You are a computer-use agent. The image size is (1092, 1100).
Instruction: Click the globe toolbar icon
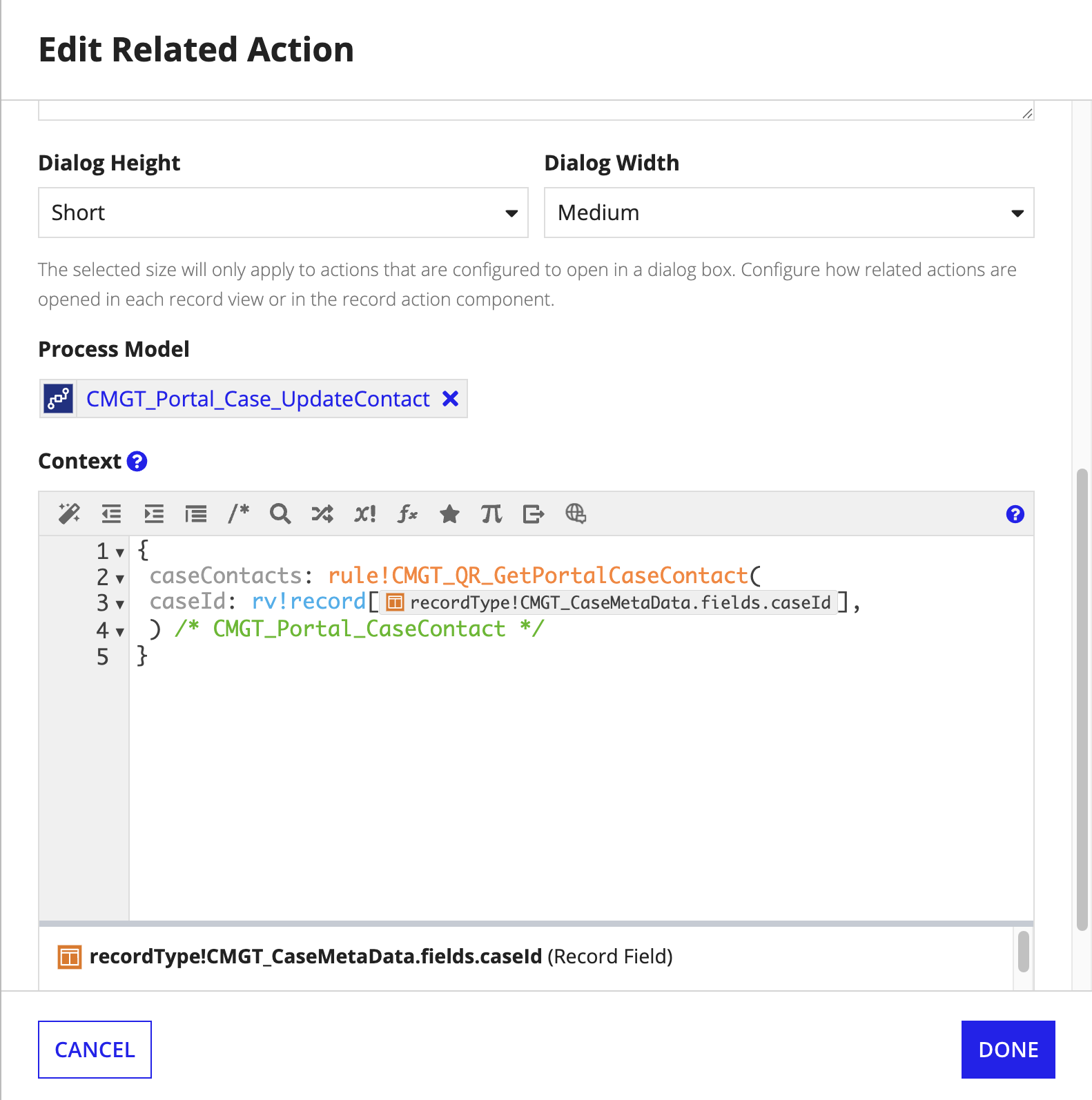pyautogui.click(x=576, y=513)
